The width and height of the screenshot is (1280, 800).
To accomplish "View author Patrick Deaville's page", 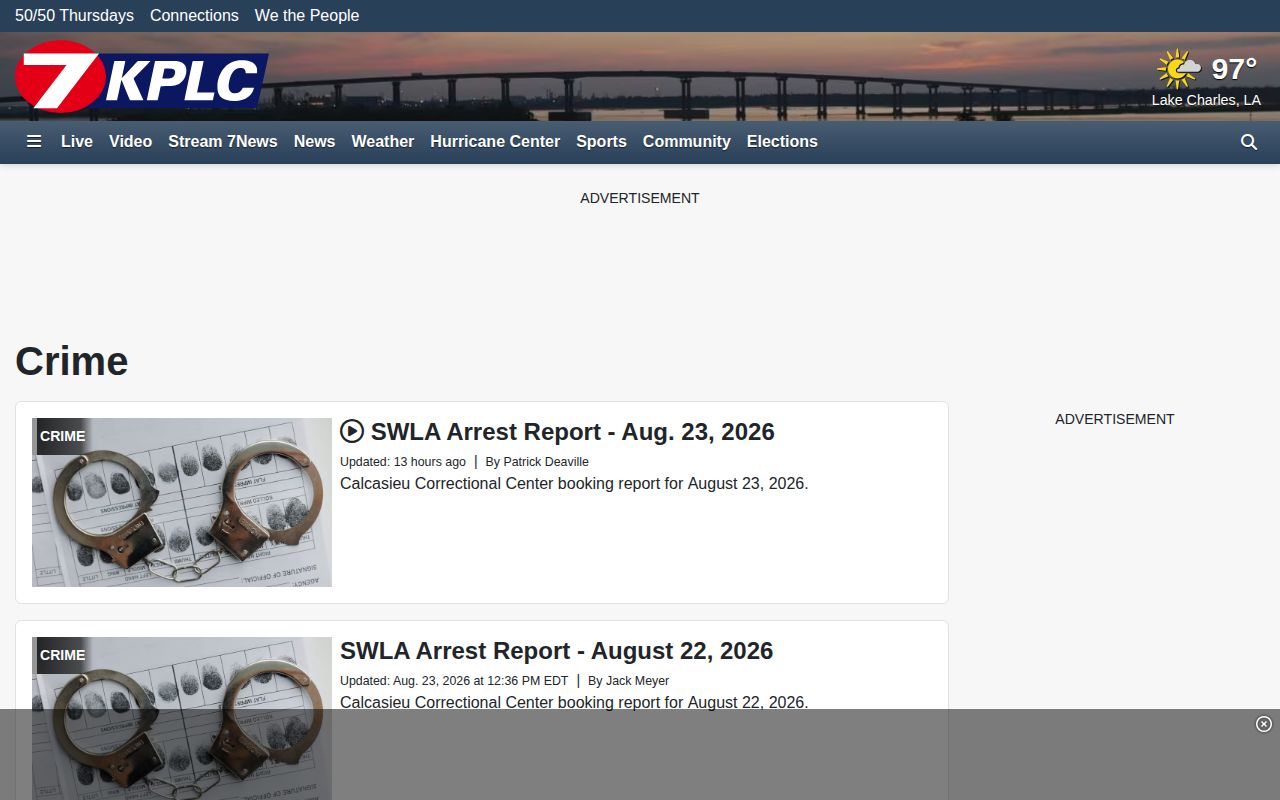I will [546, 462].
